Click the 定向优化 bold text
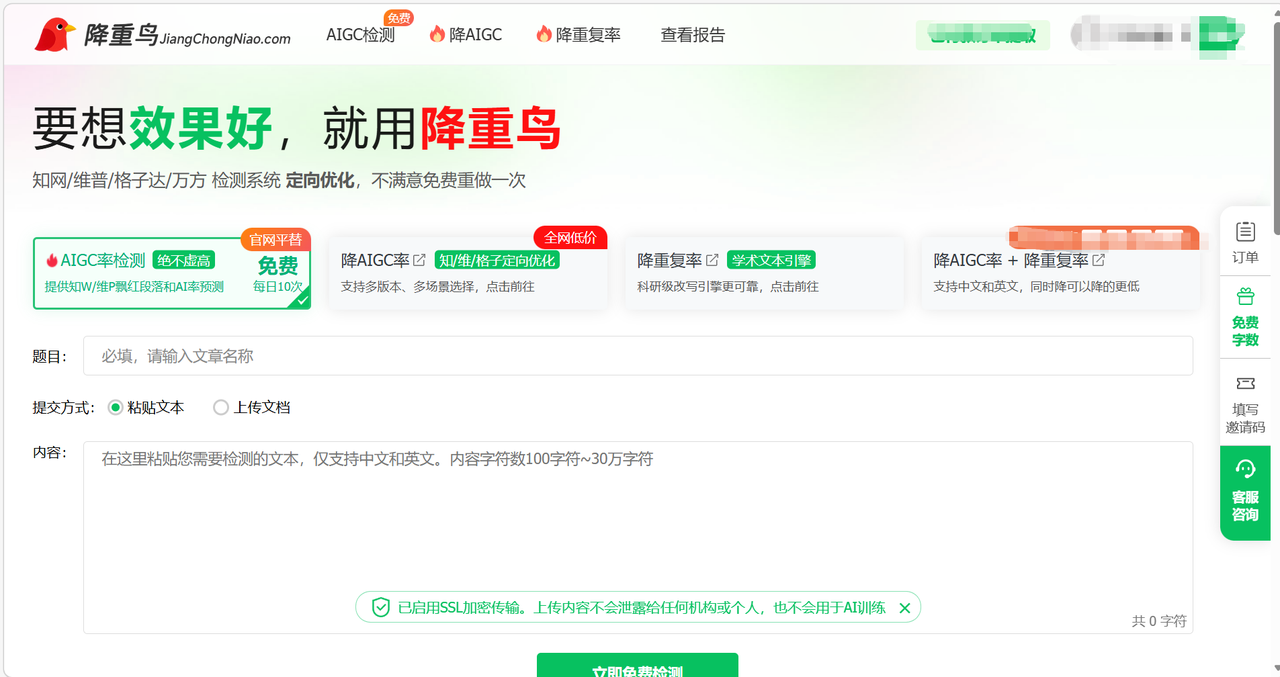This screenshot has width=1280, height=677. click(x=320, y=181)
